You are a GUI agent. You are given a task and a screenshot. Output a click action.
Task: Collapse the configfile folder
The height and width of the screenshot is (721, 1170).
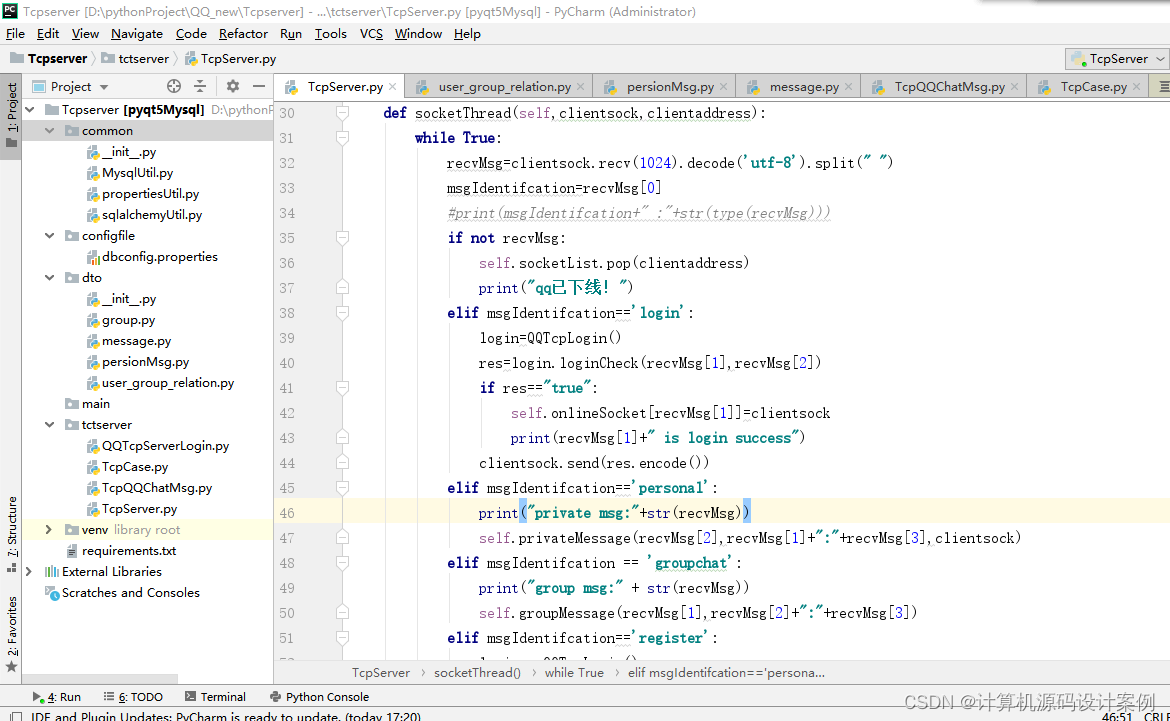click(x=50, y=235)
